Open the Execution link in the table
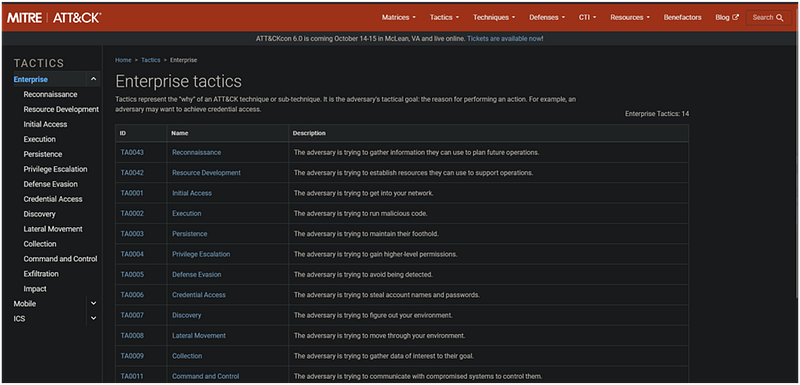The height and width of the screenshot is (385, 800). 187,214
